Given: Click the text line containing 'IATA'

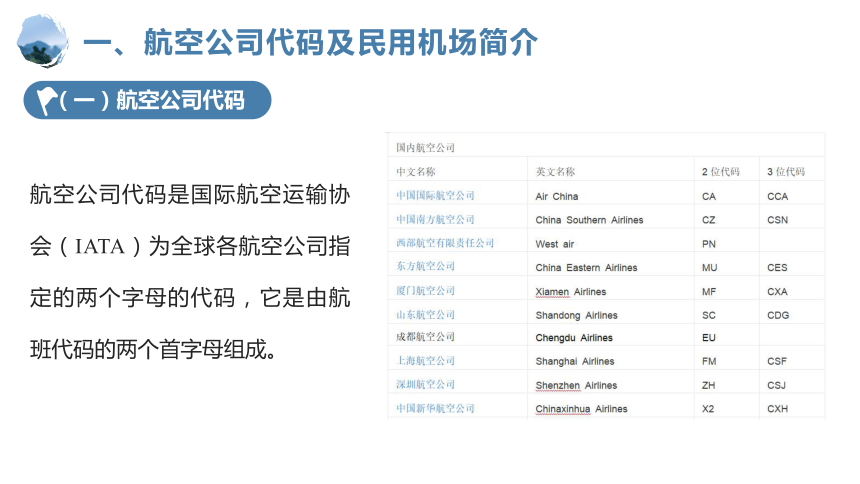Looking at the screenshot, I should 190,246.
